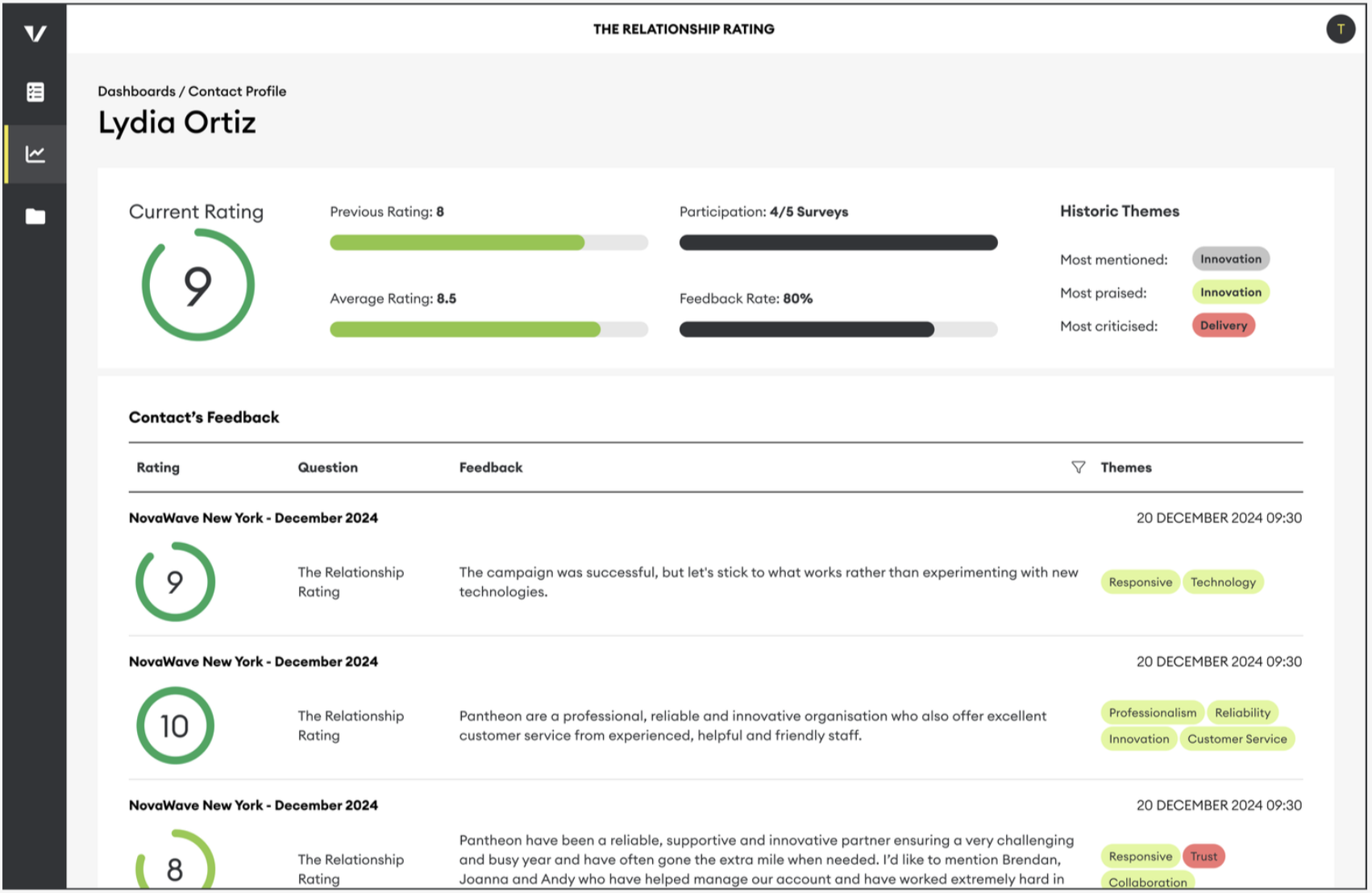Click the Previous Rating progress bar
Image resolution: width=1372 pixels, height=893 pixels.
tap(489, 243)
